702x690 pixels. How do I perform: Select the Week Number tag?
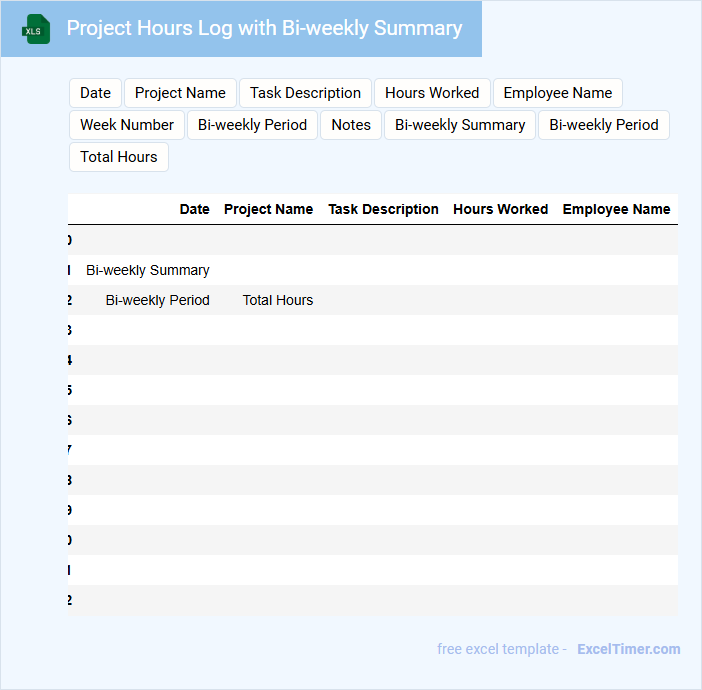coord(127,125)
